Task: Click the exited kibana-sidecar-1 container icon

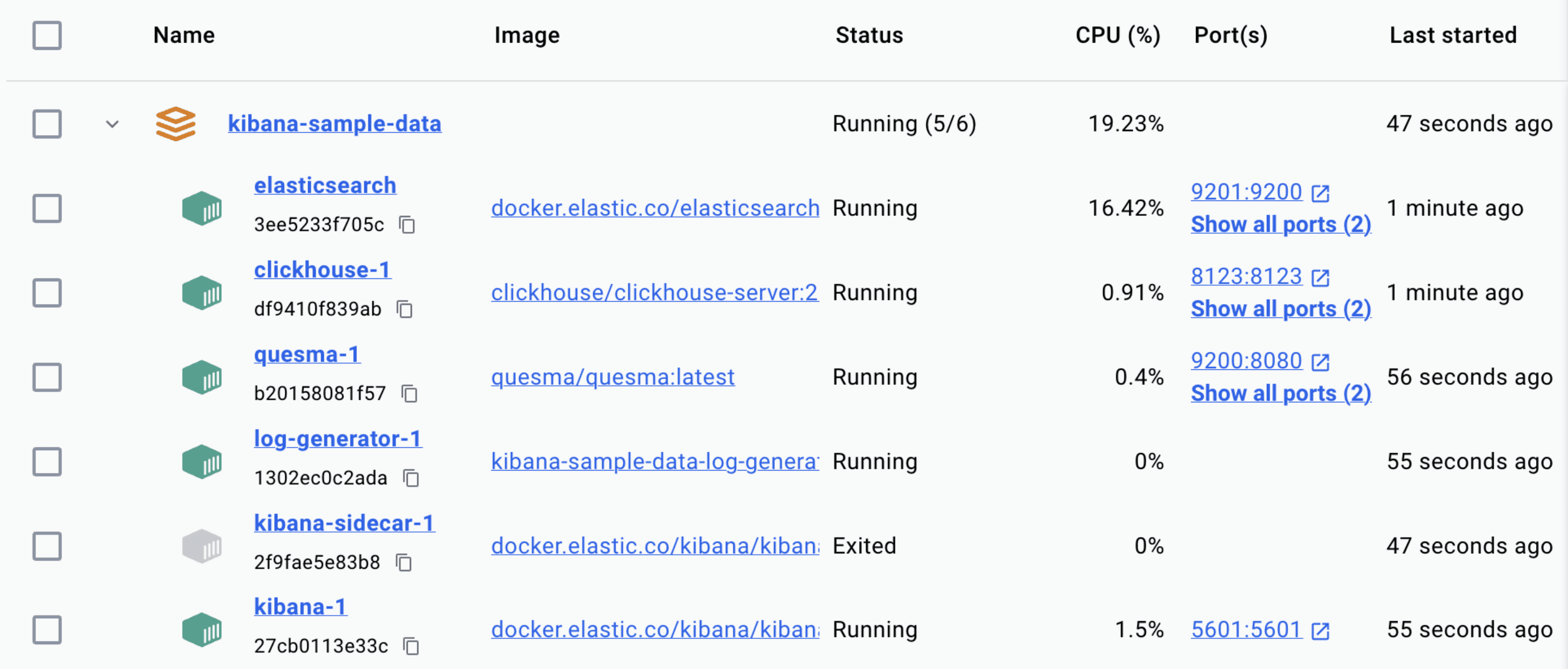Action: coord(201,546)
